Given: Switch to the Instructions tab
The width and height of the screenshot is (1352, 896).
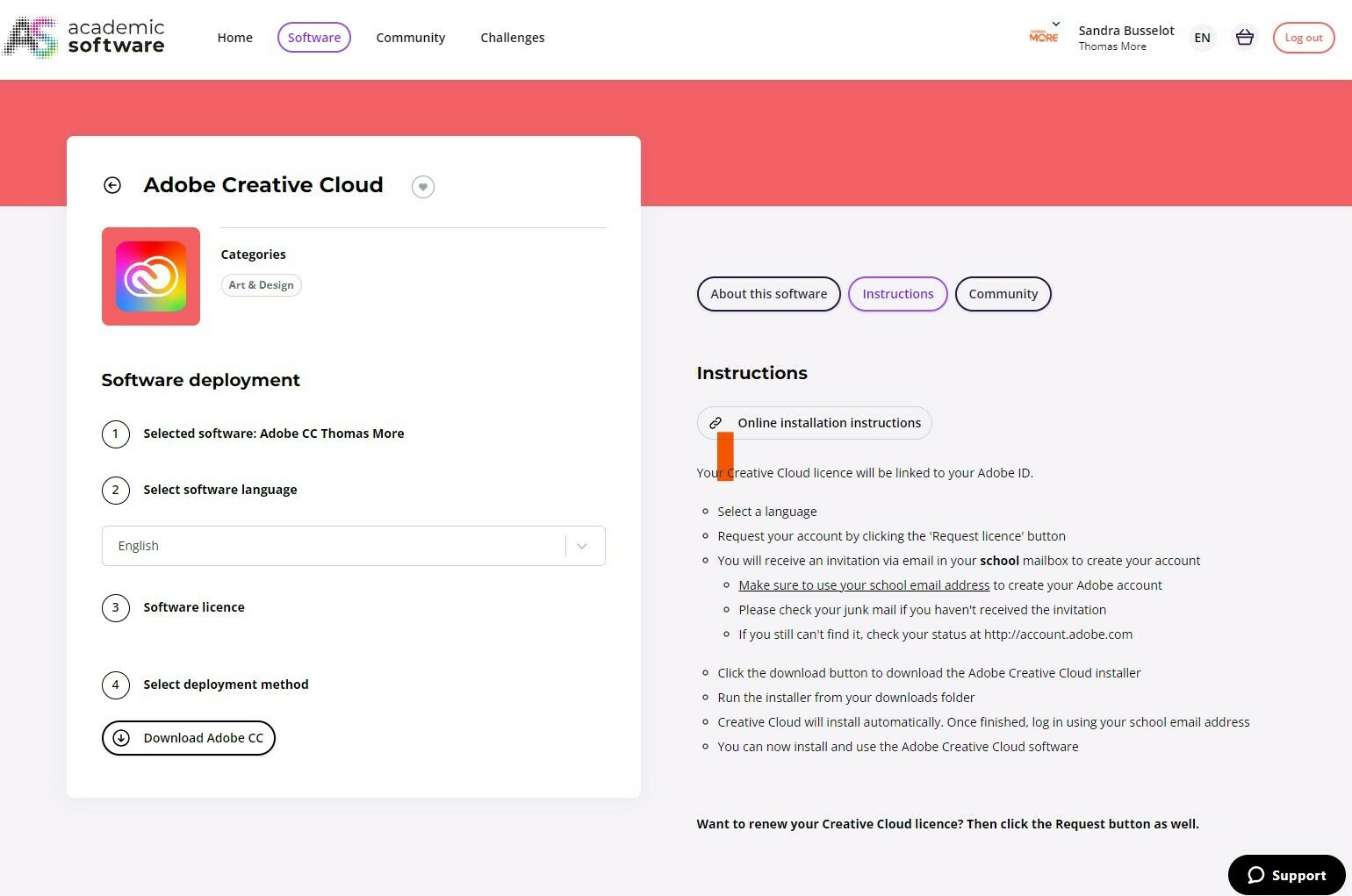Looking at the screenshot, I should (897, 294).
